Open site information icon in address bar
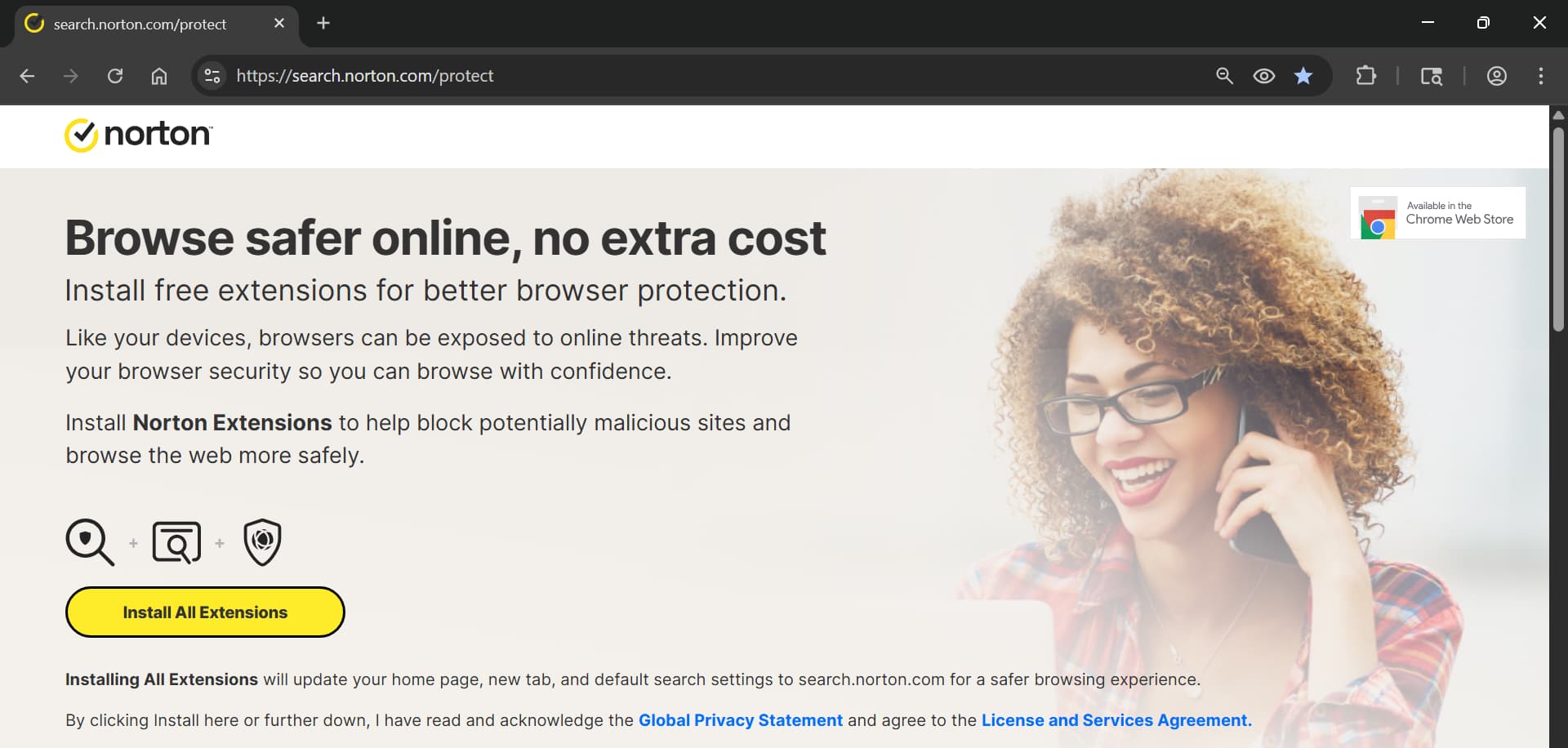The image size is (1568, 748). click(212, 76)
